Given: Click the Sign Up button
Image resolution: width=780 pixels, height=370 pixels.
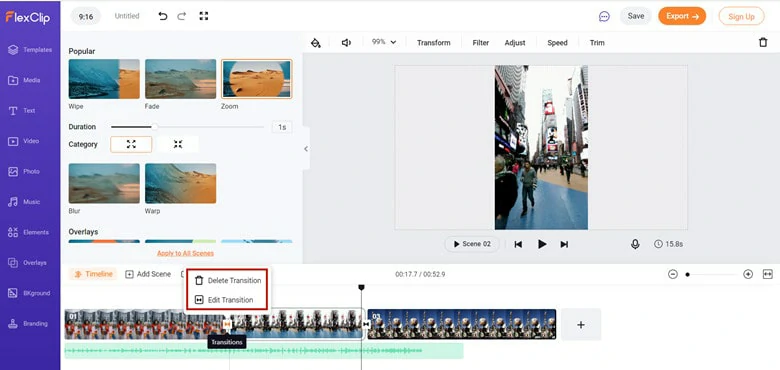Looking at the screenshot, I should coord(741,16).
